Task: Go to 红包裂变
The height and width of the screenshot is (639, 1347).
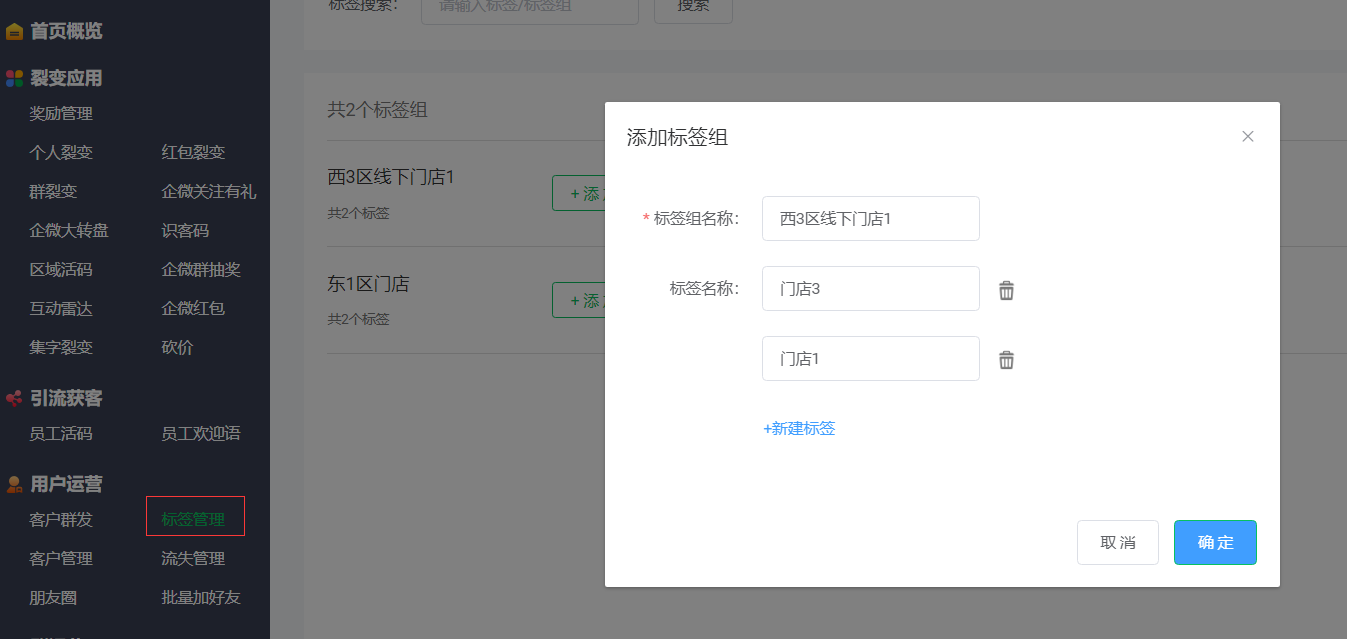Action: click(x=193, y=152)
